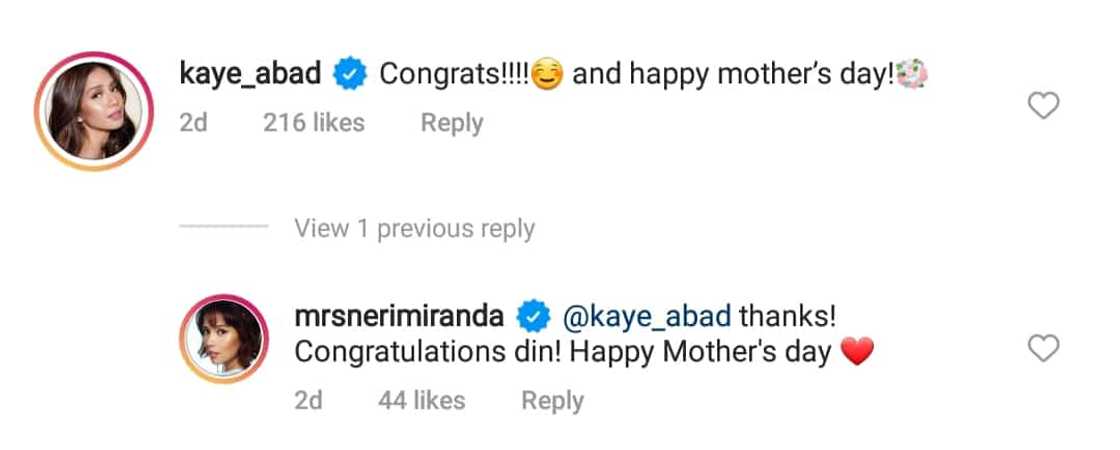View the 216 likes list

(313, 123)
